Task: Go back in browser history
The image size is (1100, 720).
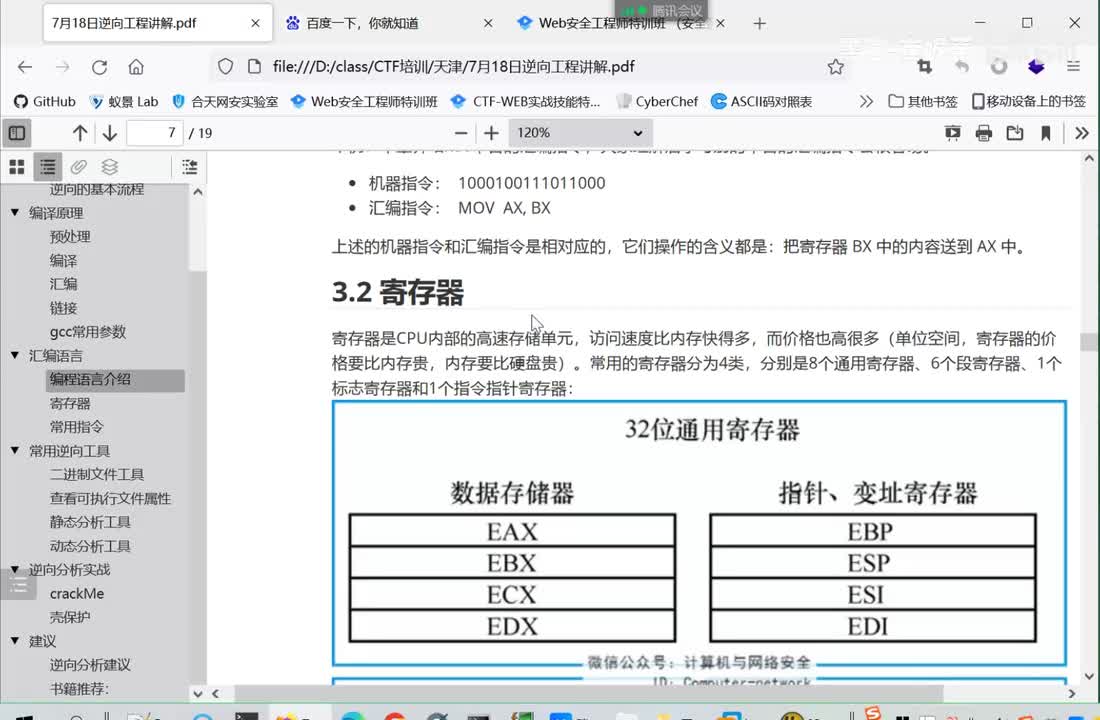Action: (25, 67)
